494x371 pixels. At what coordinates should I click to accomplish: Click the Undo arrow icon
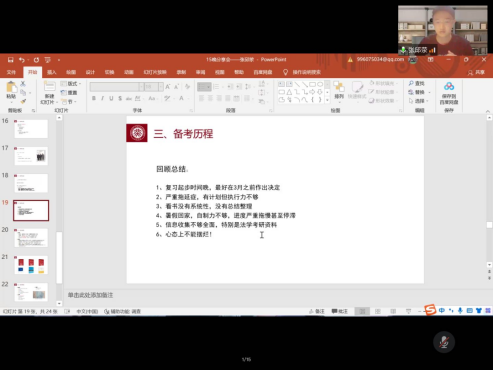(x=22, y=60)
